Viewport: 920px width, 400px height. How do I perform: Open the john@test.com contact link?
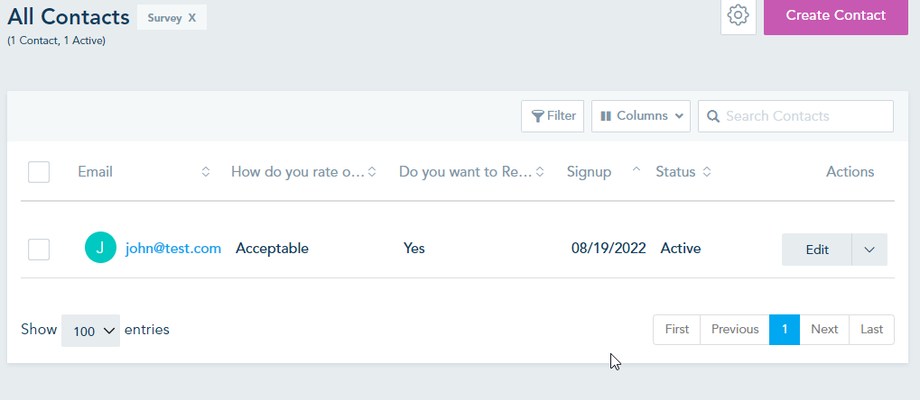(x=173, y=249)
